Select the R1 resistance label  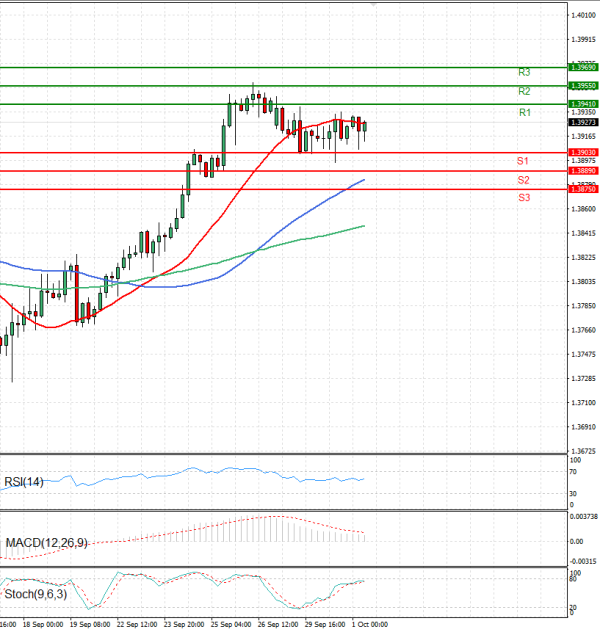click(524, 114)
